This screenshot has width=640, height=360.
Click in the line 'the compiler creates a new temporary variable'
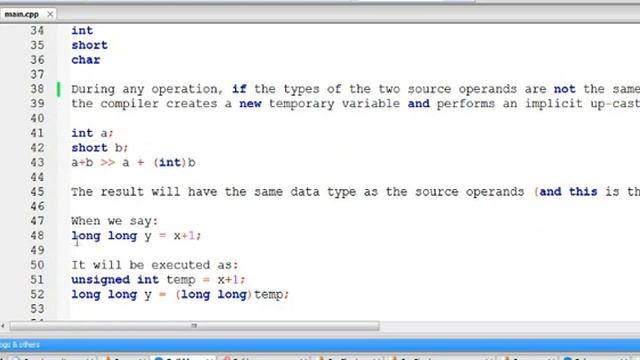click(356, 104)
